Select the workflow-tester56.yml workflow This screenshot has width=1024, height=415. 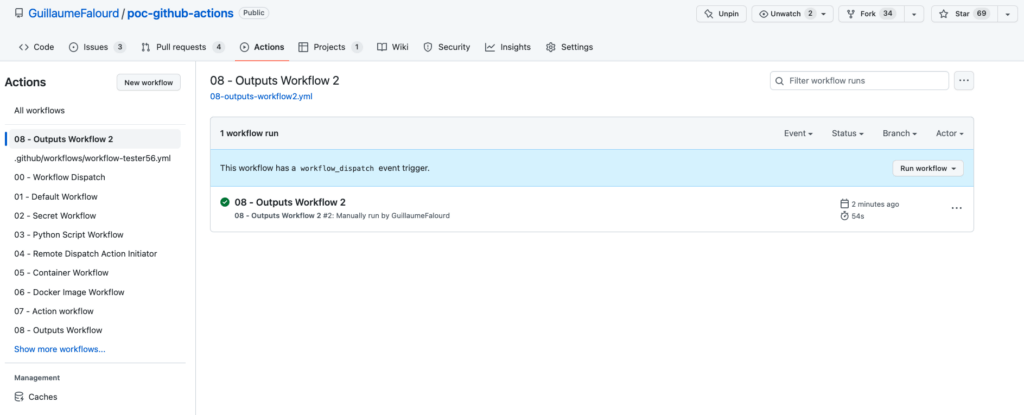click(92, 158)
